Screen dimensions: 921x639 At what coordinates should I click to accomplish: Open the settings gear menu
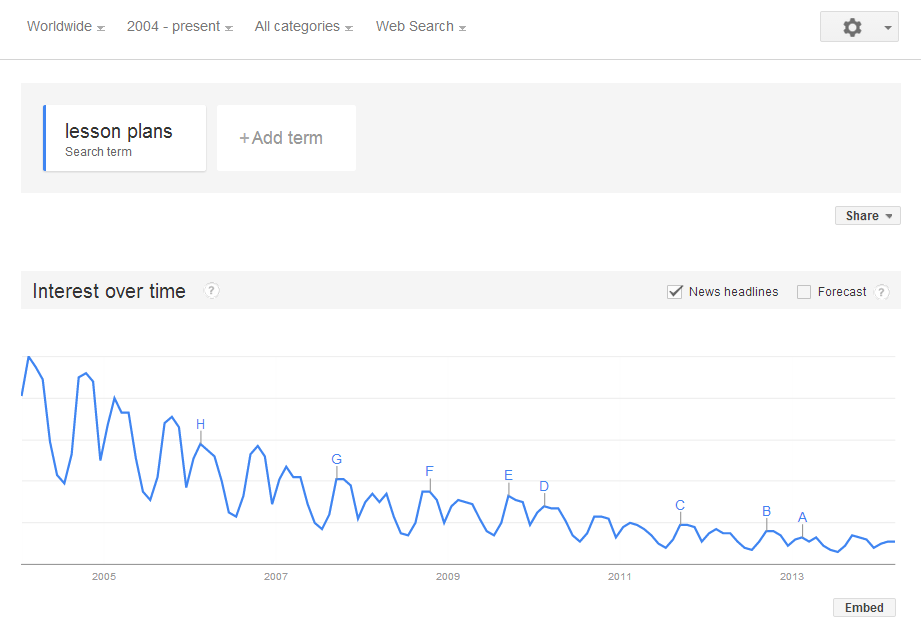[858, 28]
